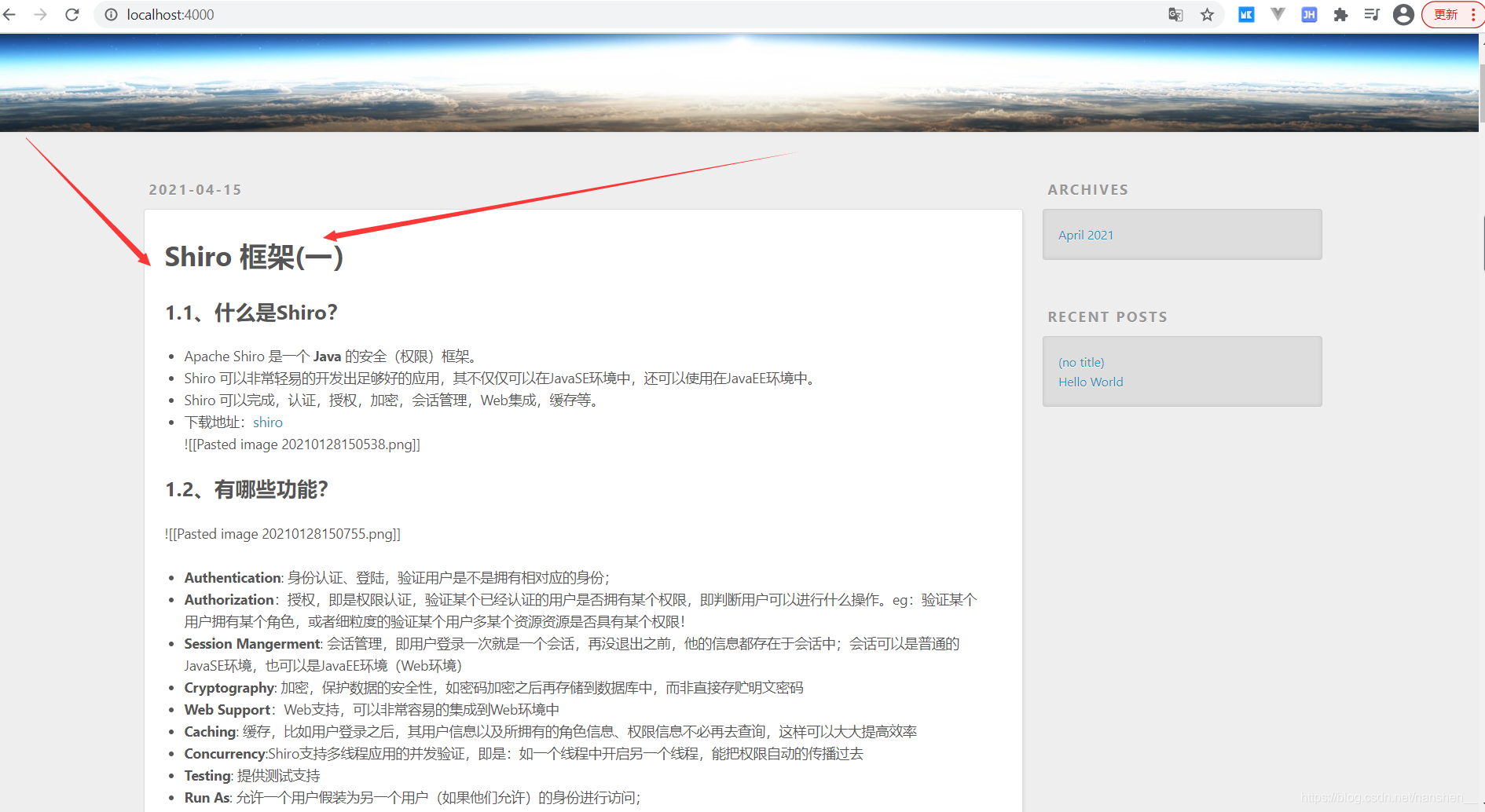The width and height of the screenshot is (1485, 812).
Task: Click the 2021-04-15 post date
Action: pos(196,190)
